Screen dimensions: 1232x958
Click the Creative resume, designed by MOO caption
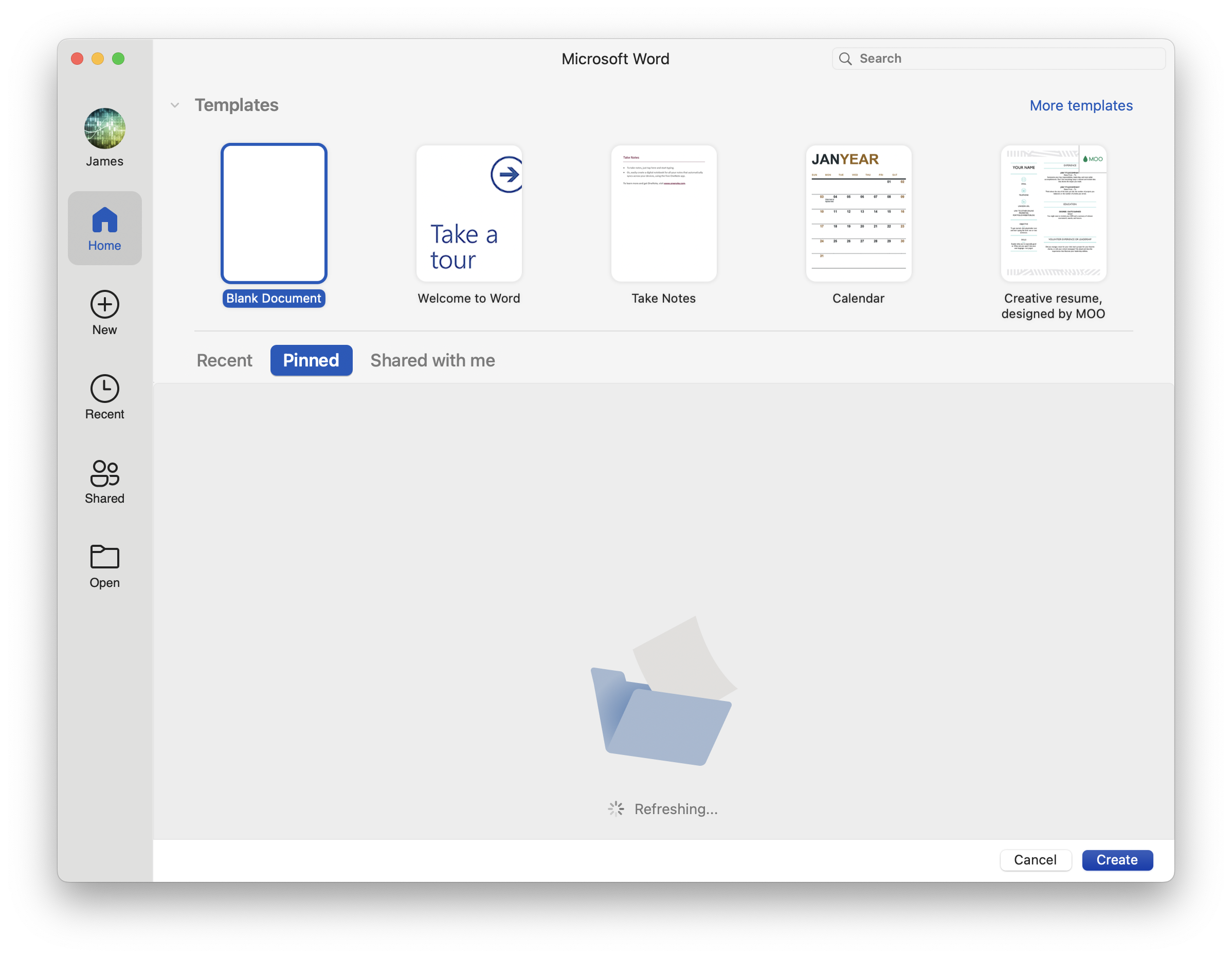[1053, 306]
